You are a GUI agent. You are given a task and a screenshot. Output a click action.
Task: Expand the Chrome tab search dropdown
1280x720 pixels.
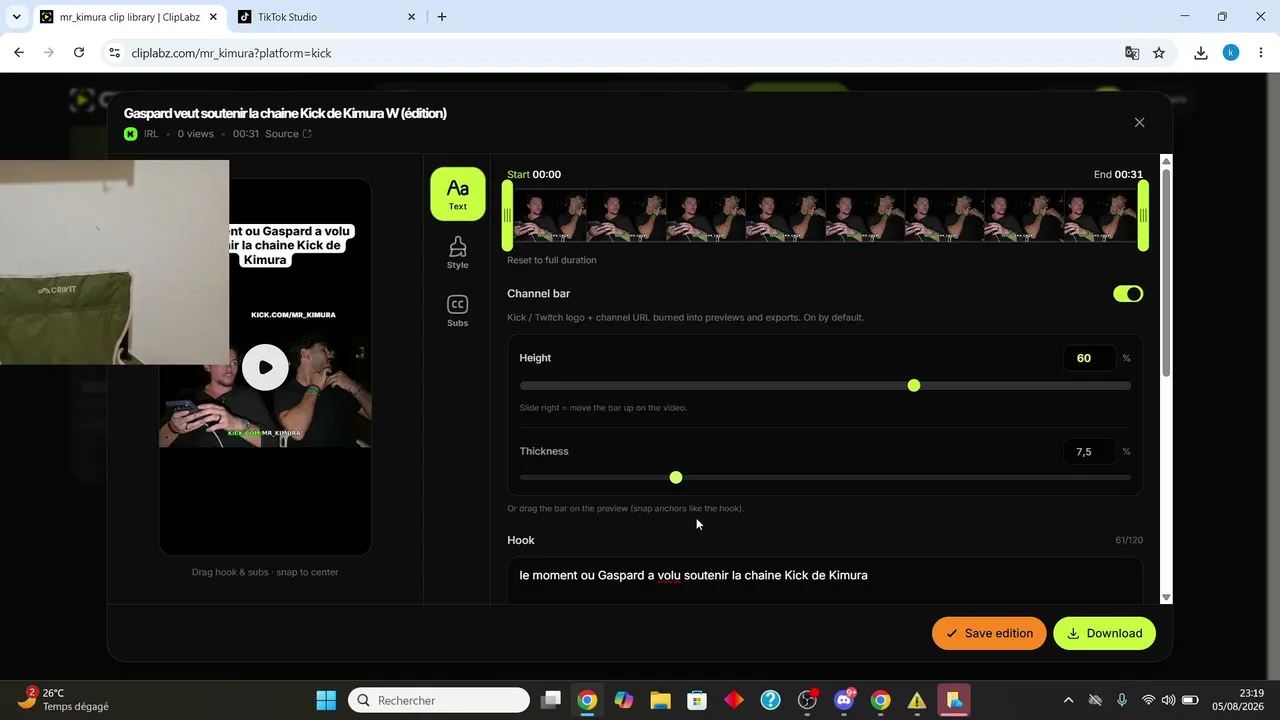pos(16,17)
